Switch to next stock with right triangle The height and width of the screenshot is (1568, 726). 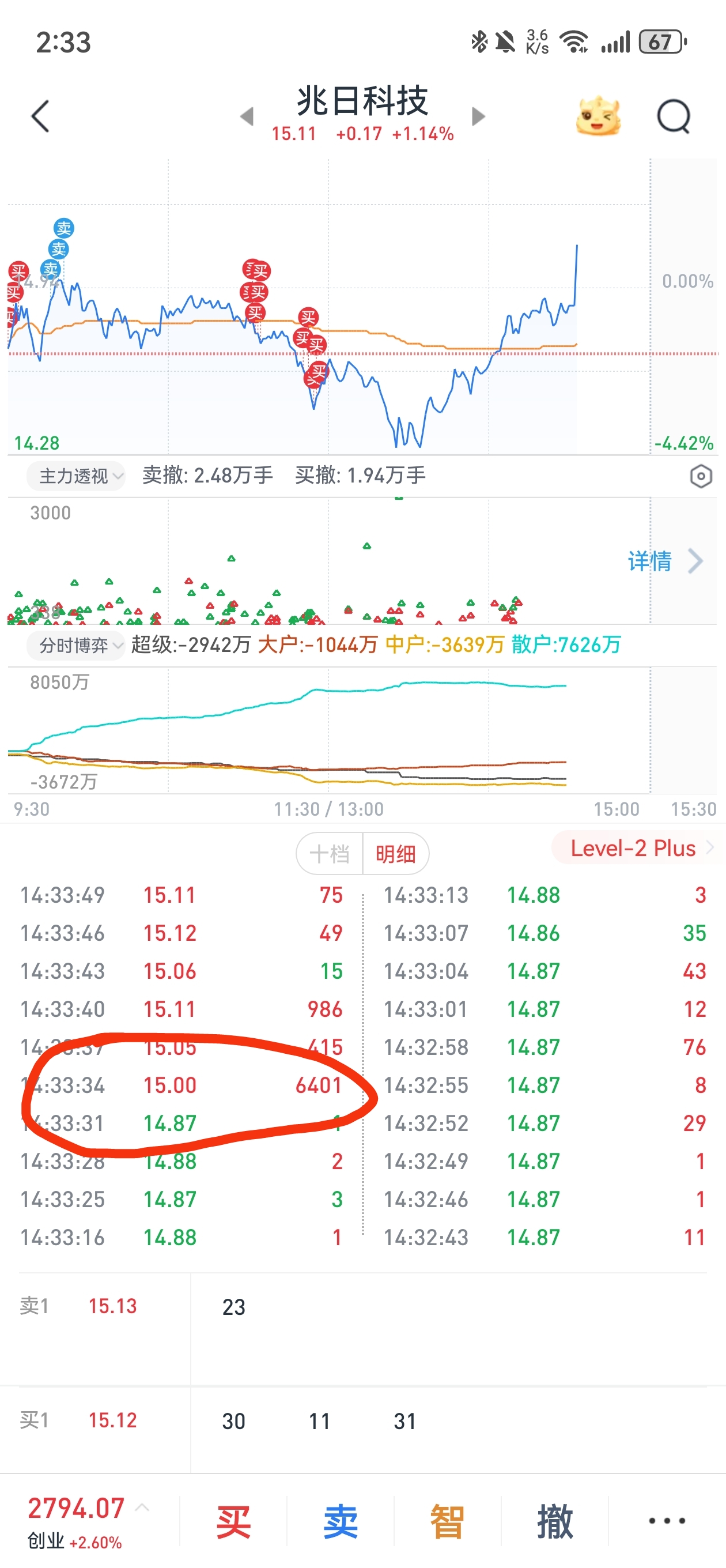(x=478, y=116)
